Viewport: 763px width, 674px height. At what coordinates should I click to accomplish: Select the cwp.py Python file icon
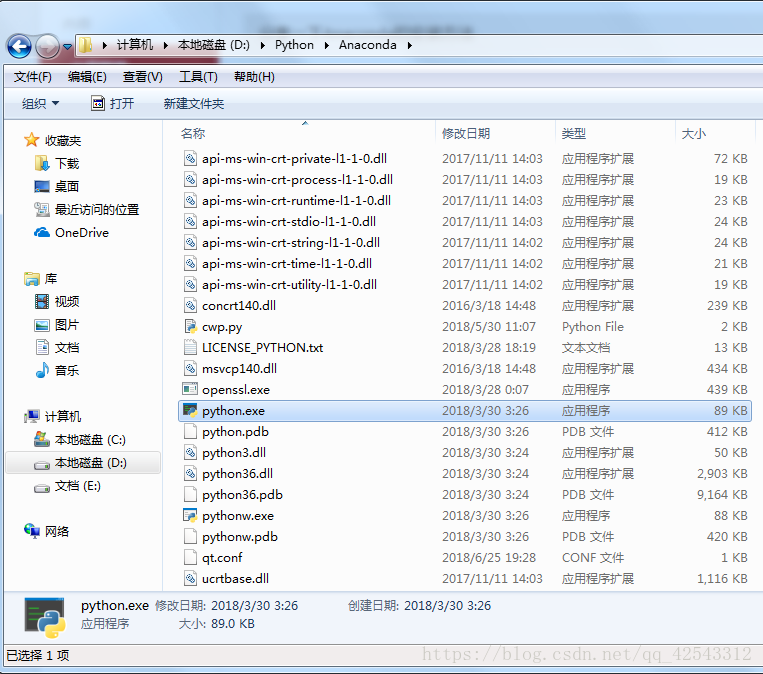click(x=190, y=327)
